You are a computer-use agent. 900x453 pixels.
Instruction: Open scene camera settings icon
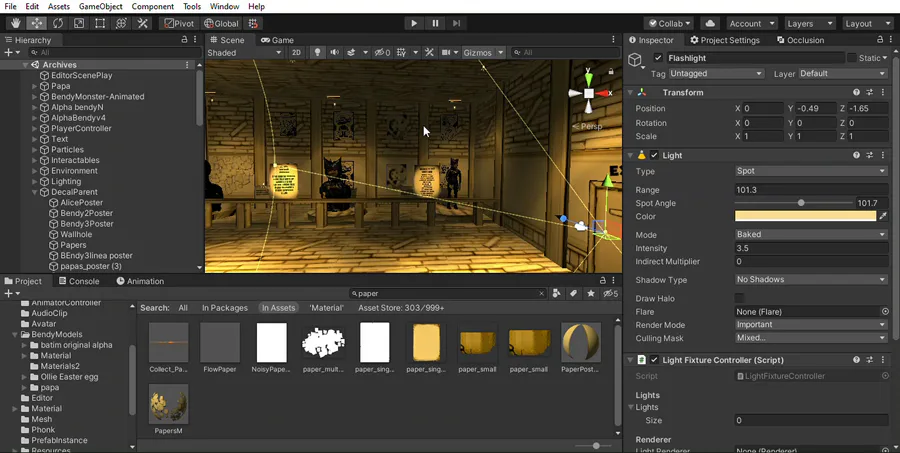coord(446,52)
